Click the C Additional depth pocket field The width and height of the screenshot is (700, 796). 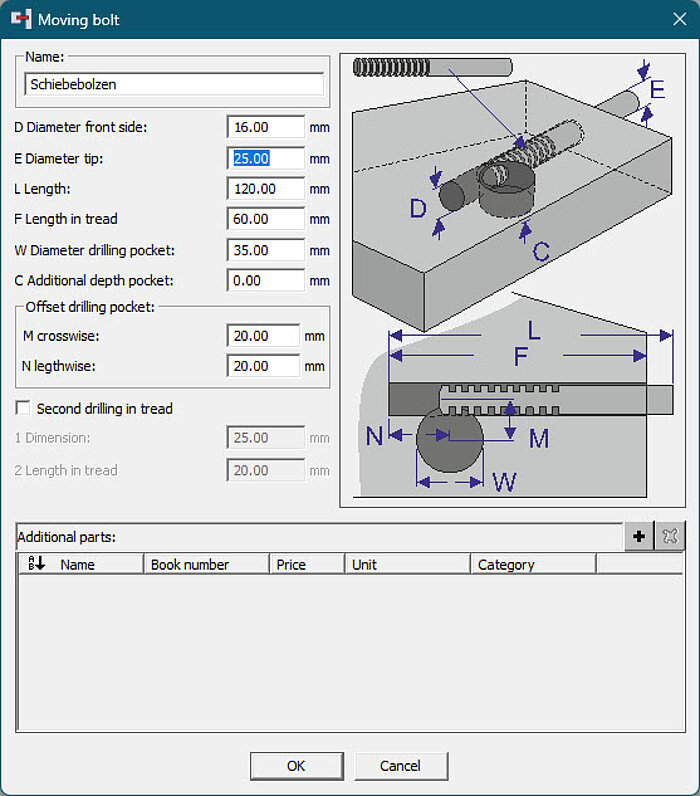coord(265,281)
